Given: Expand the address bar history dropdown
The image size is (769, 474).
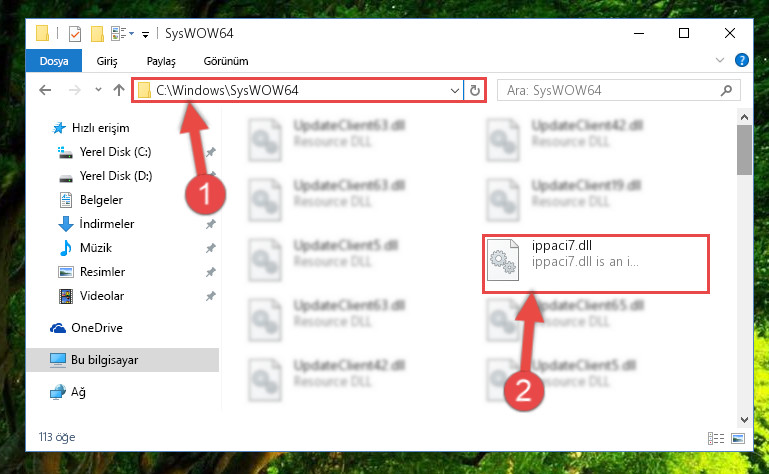Looking at the screenshot, I should (x=455, y=90).
